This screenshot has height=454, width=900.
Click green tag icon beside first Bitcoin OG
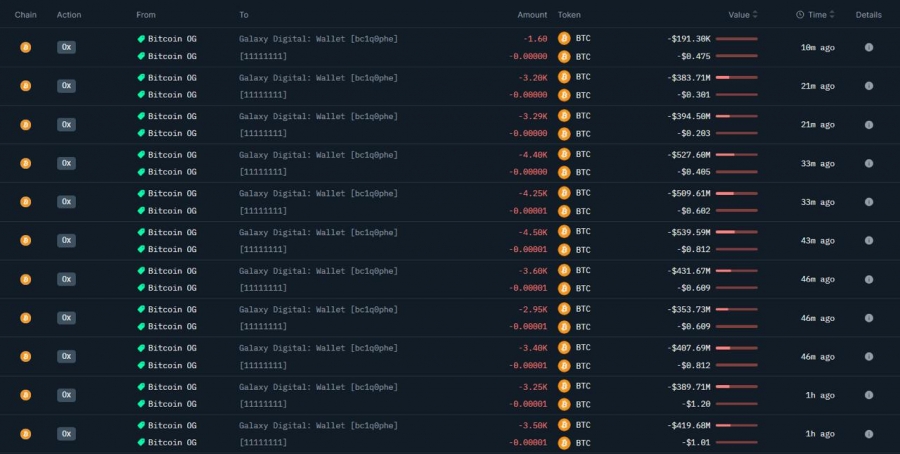point(141,39)
